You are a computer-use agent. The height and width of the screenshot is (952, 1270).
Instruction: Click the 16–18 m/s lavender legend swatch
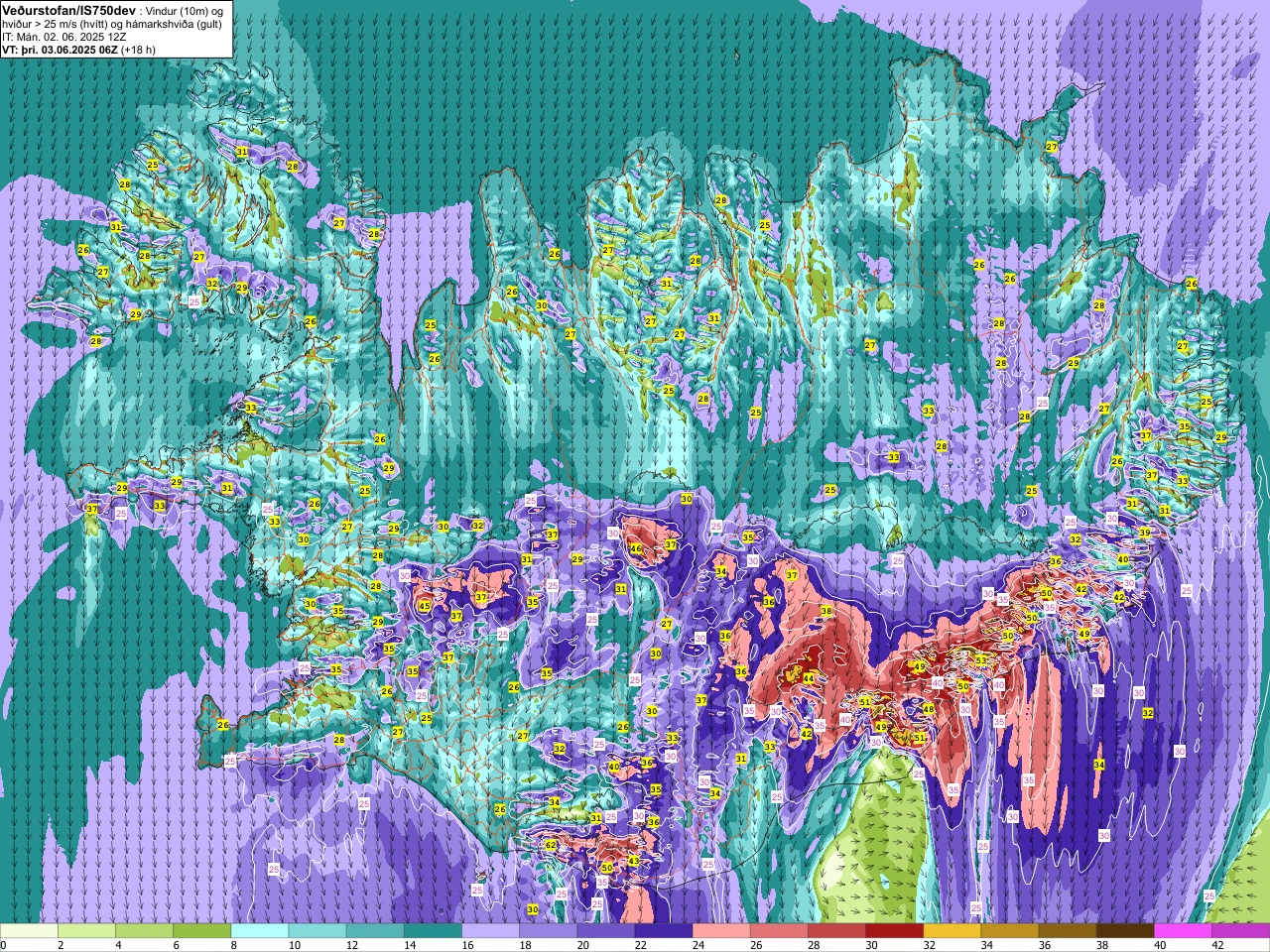tap(490, 931)
